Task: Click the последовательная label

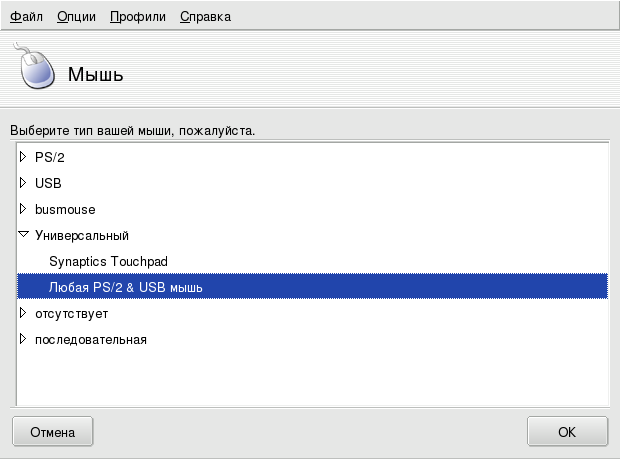Action: 91,339
